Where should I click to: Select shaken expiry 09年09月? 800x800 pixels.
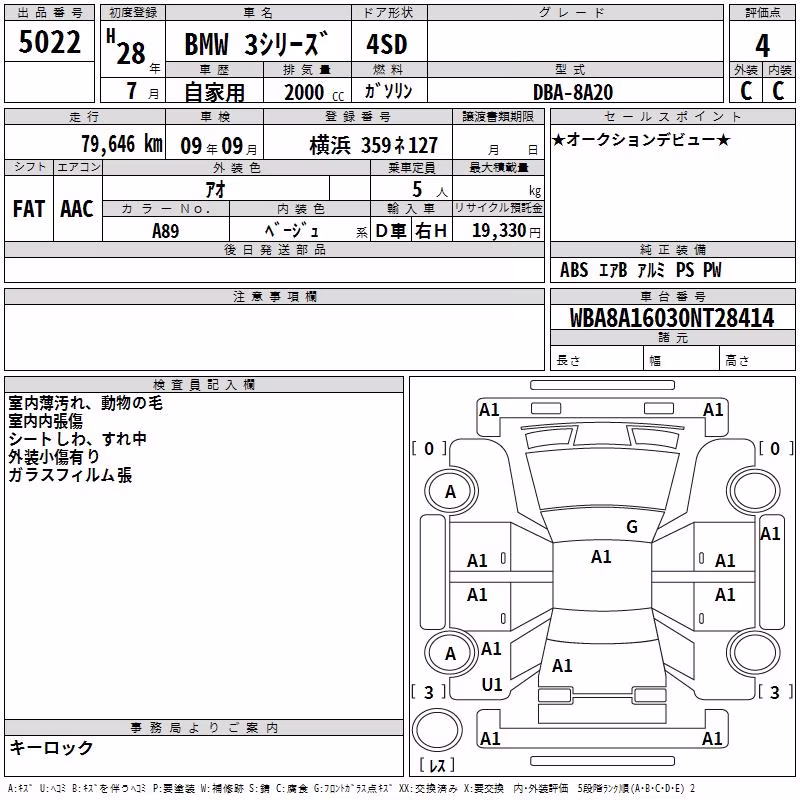pos(219,146)
